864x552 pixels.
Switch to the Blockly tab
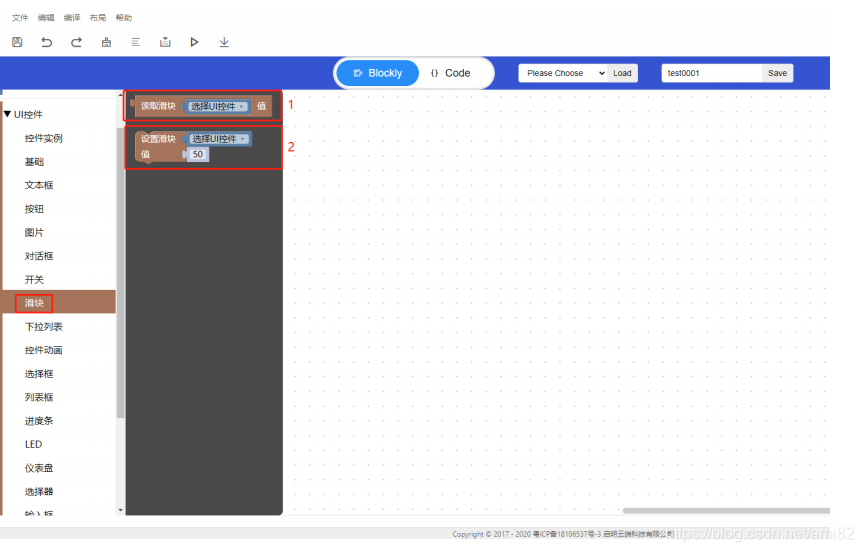pos(377,73)
